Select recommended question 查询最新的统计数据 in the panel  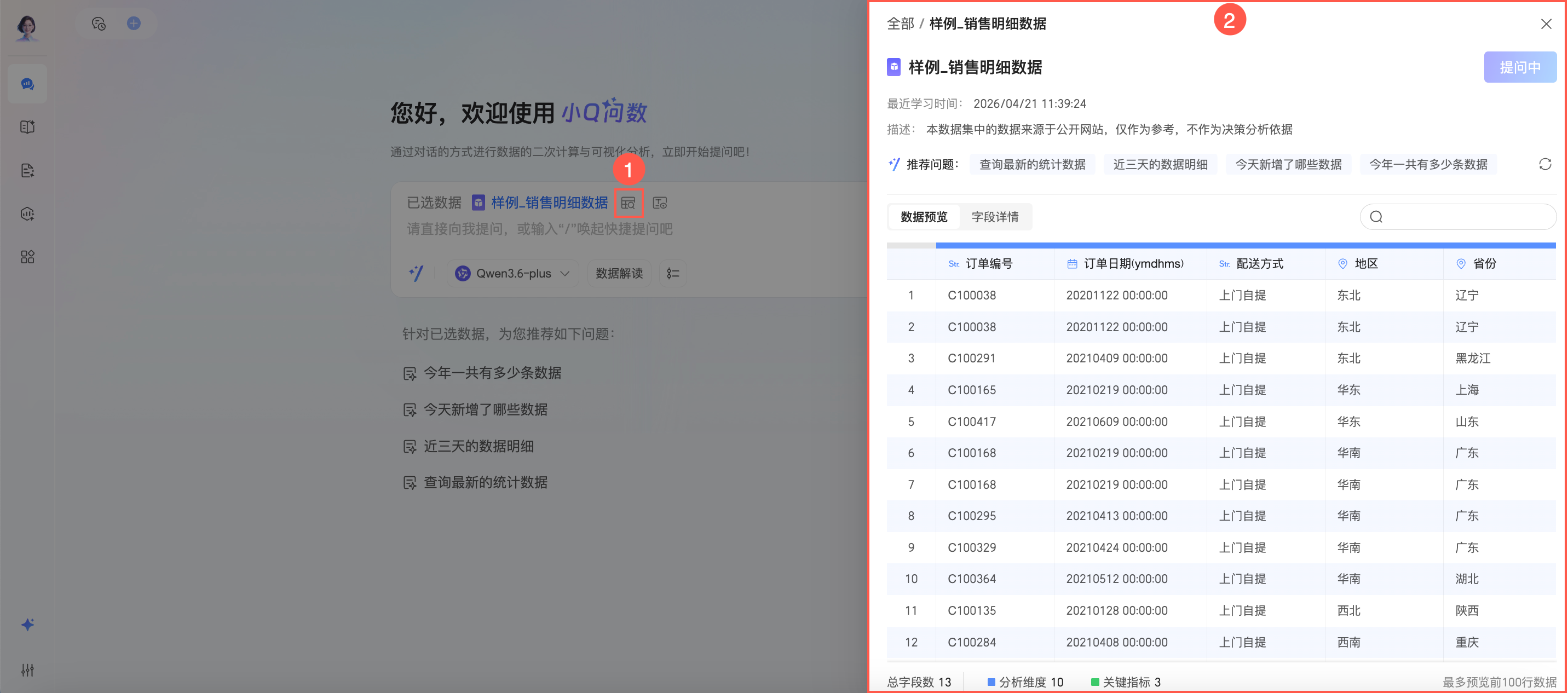point(1032,164)
